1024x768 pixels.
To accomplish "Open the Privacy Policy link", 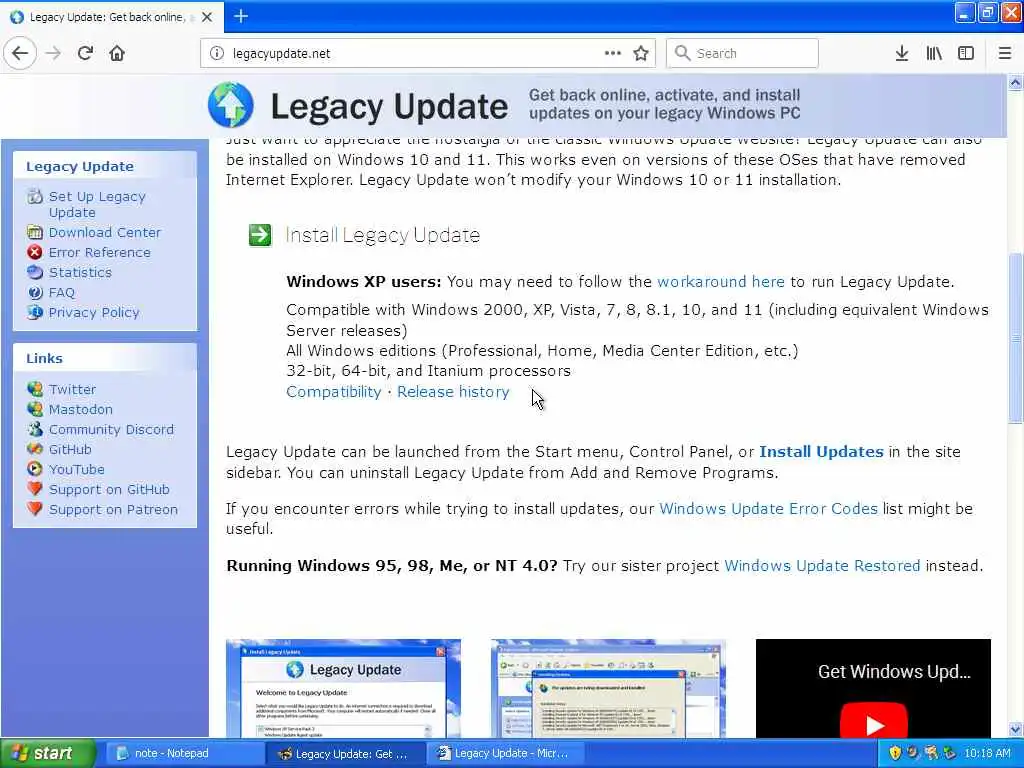I will click(x=93, y=312).
